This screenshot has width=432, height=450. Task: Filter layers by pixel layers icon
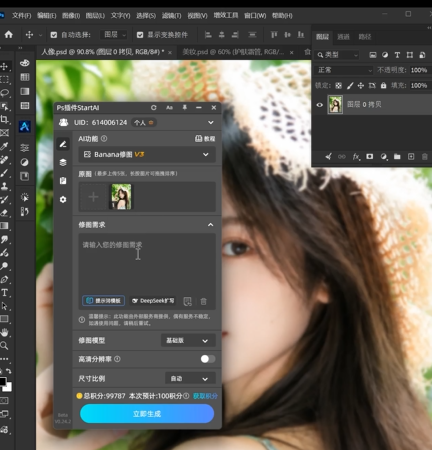click(x=373, y=55)
